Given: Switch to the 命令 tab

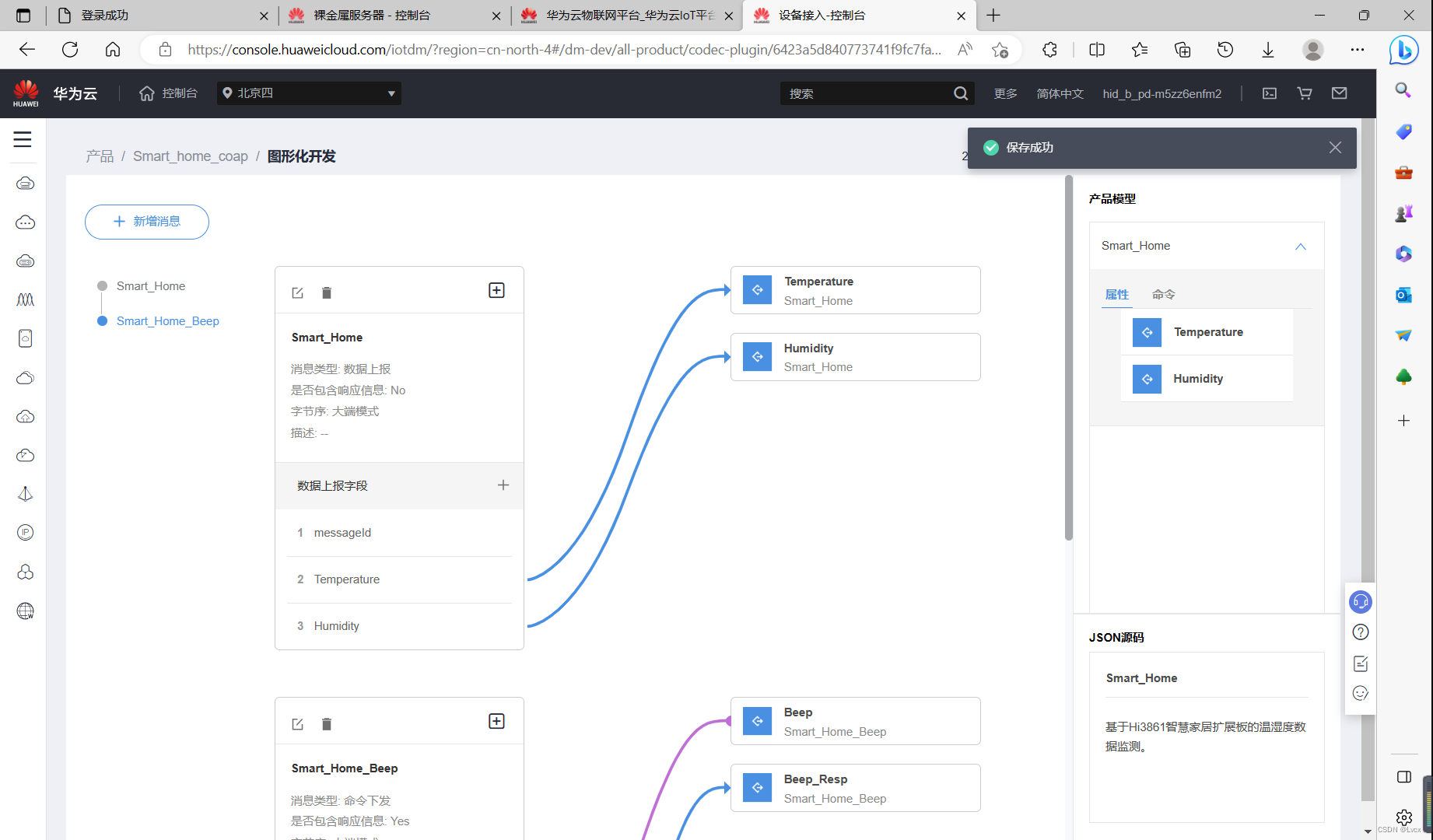Looking at the screenshot, I should pyautogui.click(x=1164, y=295).
